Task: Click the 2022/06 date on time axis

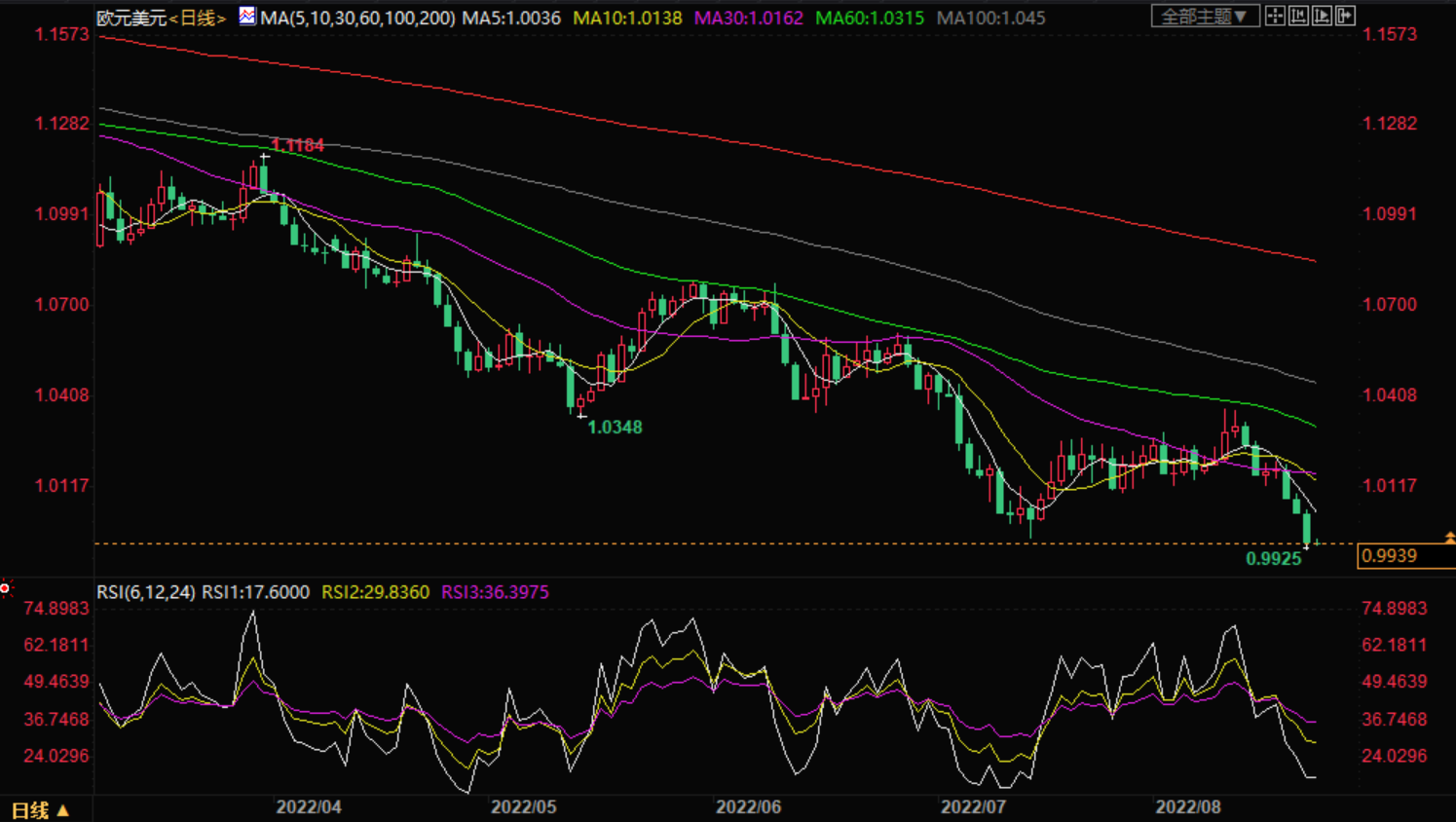Action: pyautogui.click(x=748, y=807)
